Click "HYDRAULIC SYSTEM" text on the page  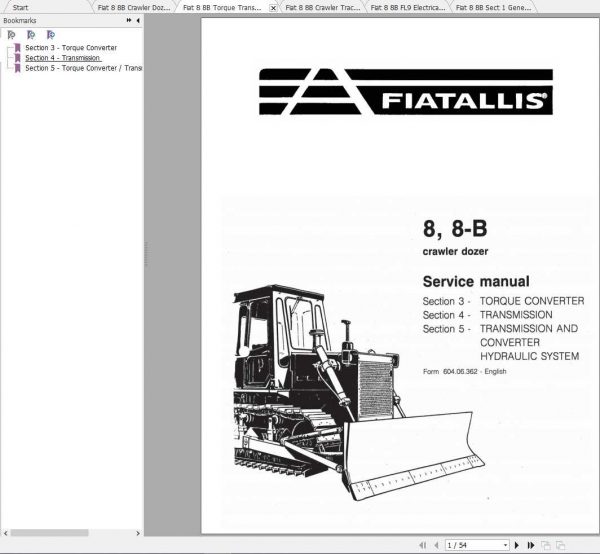coord(530,356)
